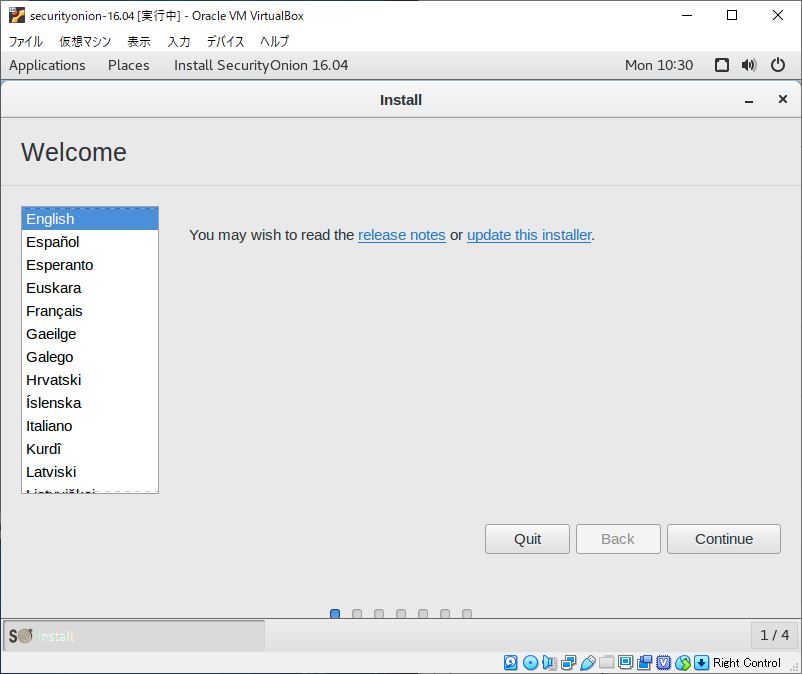
Task: Select Euskara in the language list
Action: point(90,288)
